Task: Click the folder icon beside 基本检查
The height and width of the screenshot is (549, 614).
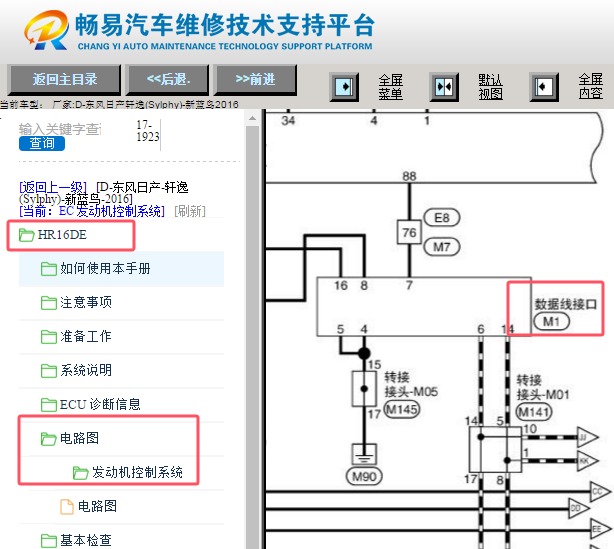Action: (x=49, y=541)
